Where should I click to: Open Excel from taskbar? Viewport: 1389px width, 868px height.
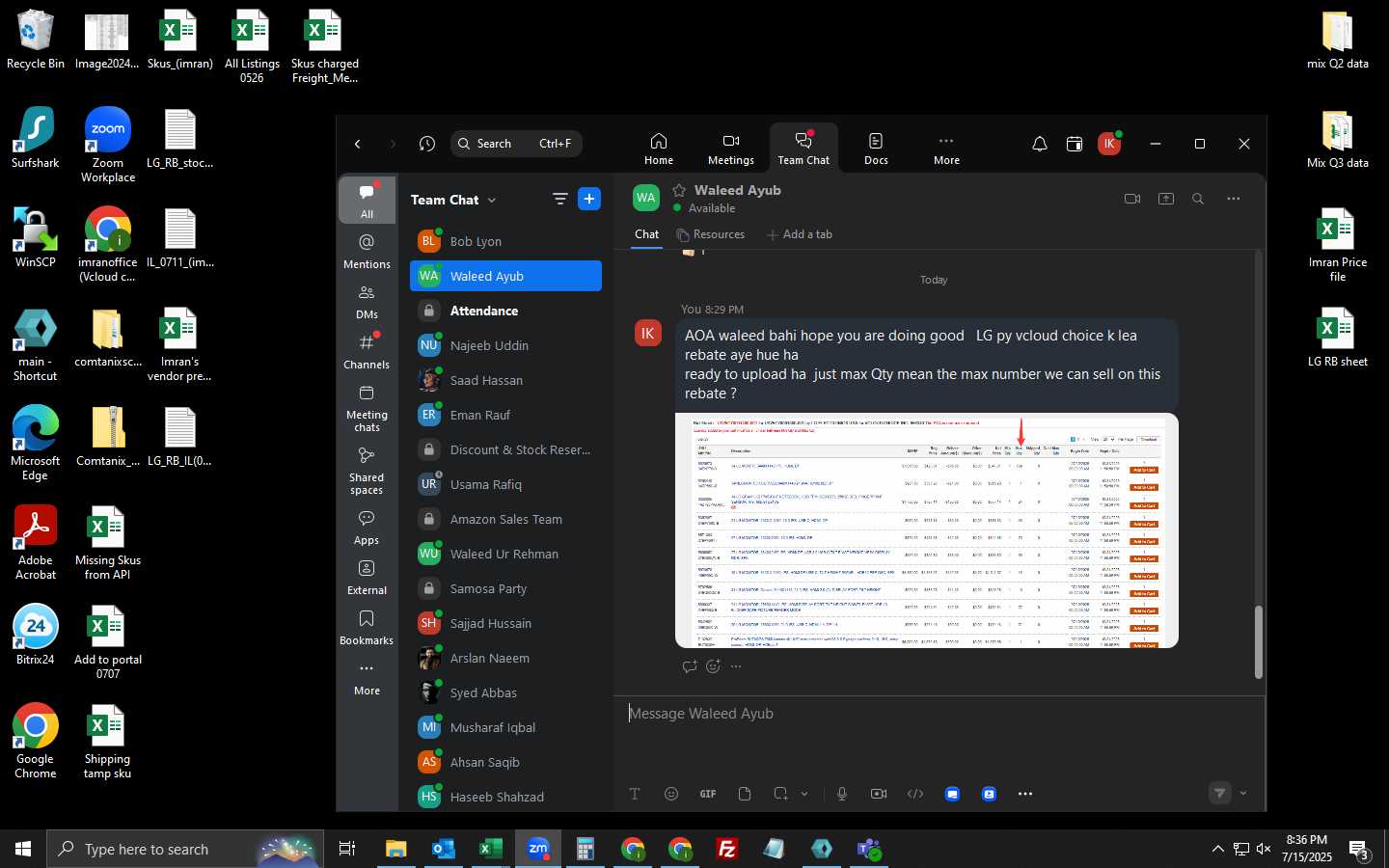point(490,849)
